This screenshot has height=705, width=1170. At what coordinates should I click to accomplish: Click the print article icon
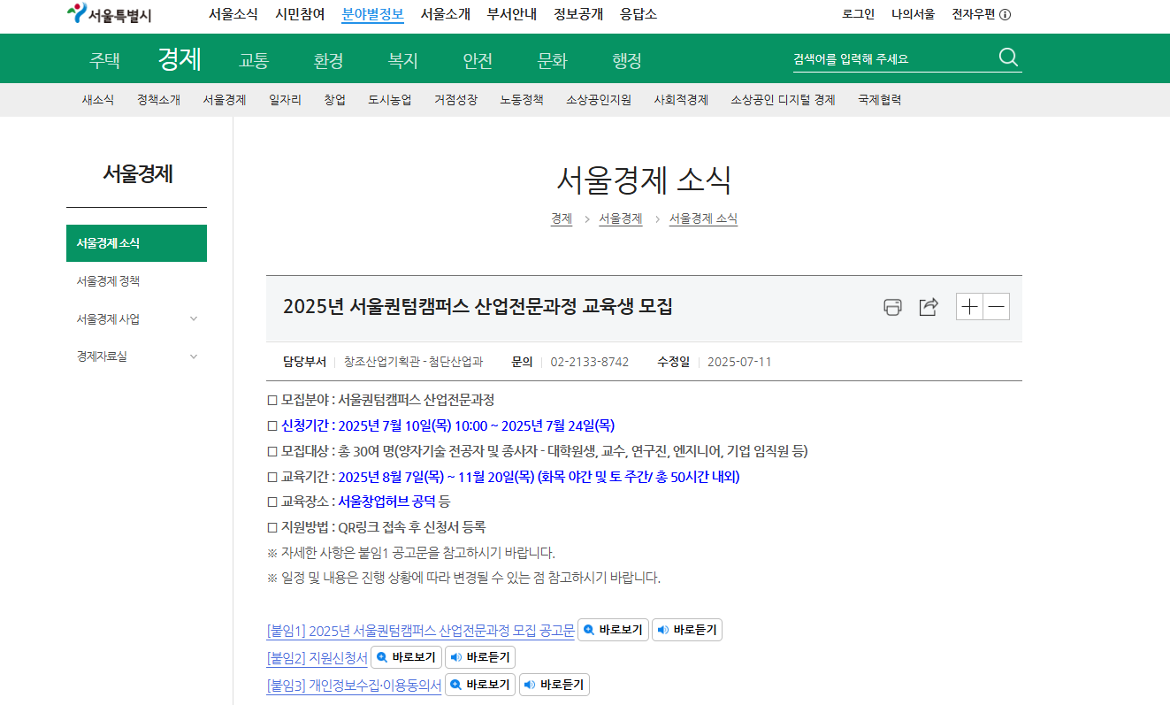[x=891, y=308]
